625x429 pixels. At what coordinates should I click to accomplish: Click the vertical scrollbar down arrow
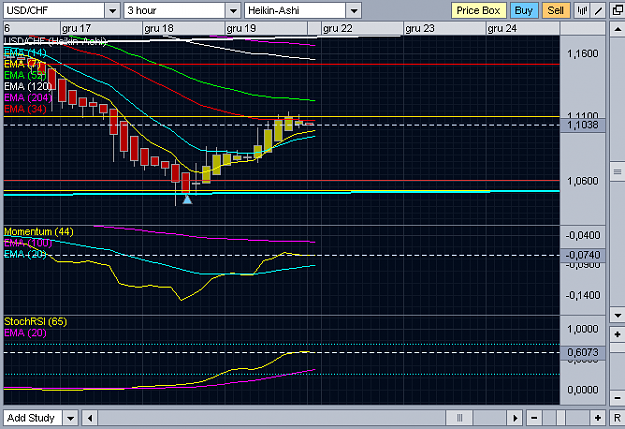point(617,315)
